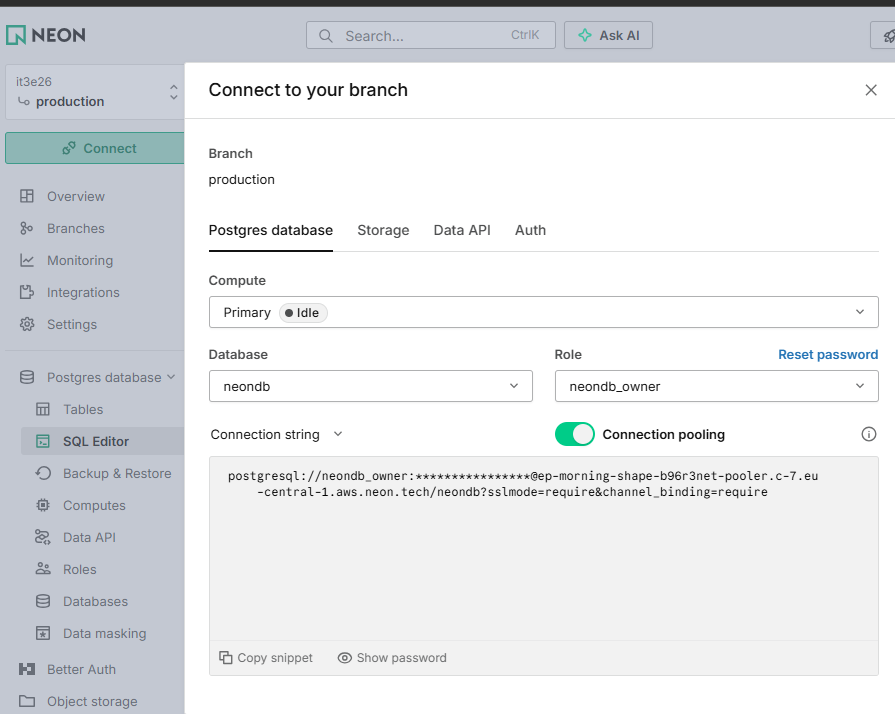The height and width of the screenshot is (714, 895).
Task: Click the Settings gear icon
Action: coord(27,324)
